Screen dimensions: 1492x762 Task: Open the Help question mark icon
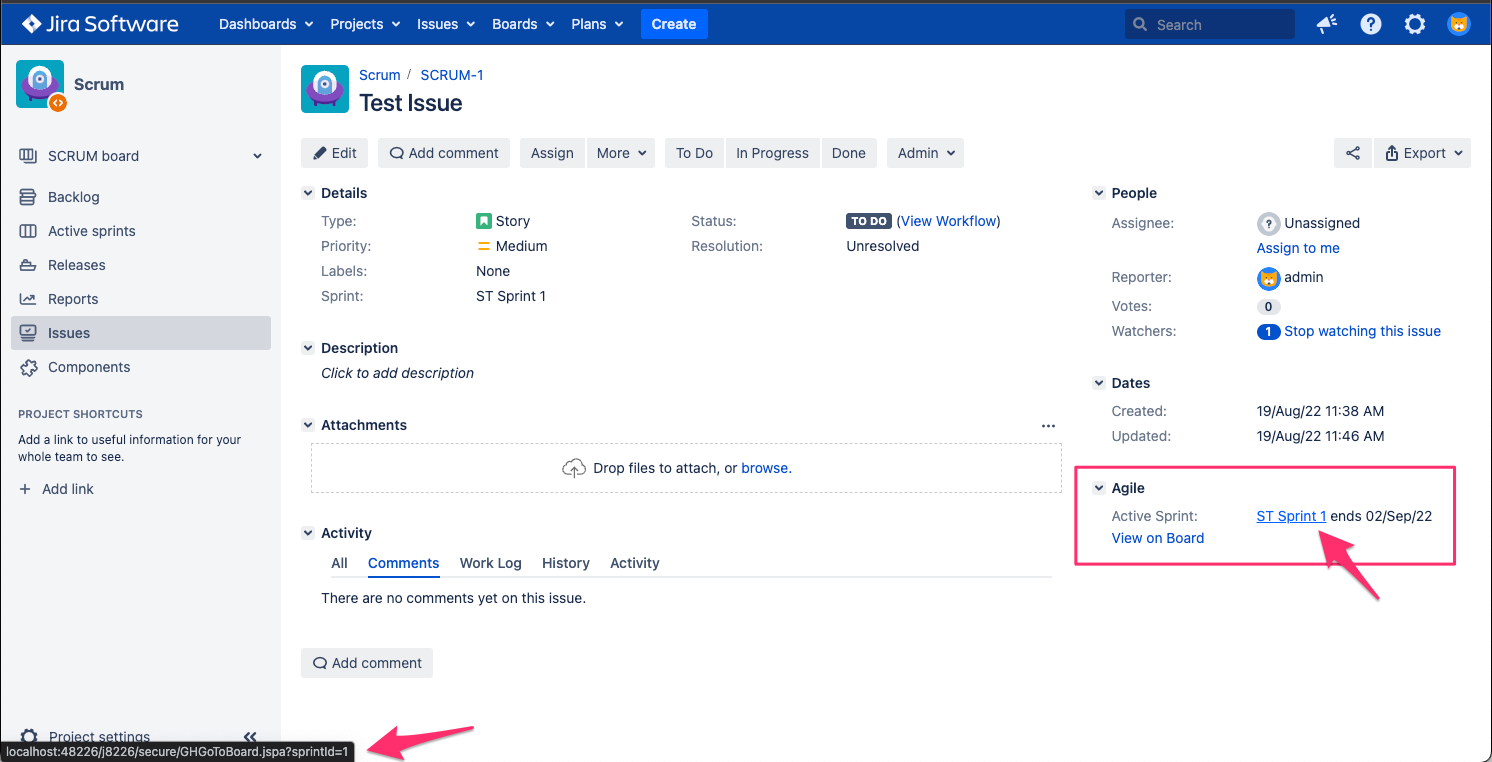click(x=1371, y=24)
